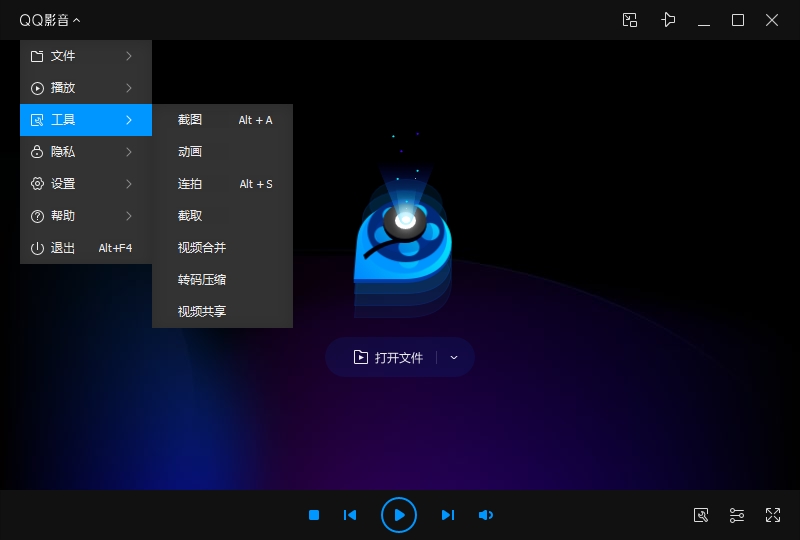Select 截图 from the tools submenu
The height and width of the screenshot is (540, 800).
[222, 120]
